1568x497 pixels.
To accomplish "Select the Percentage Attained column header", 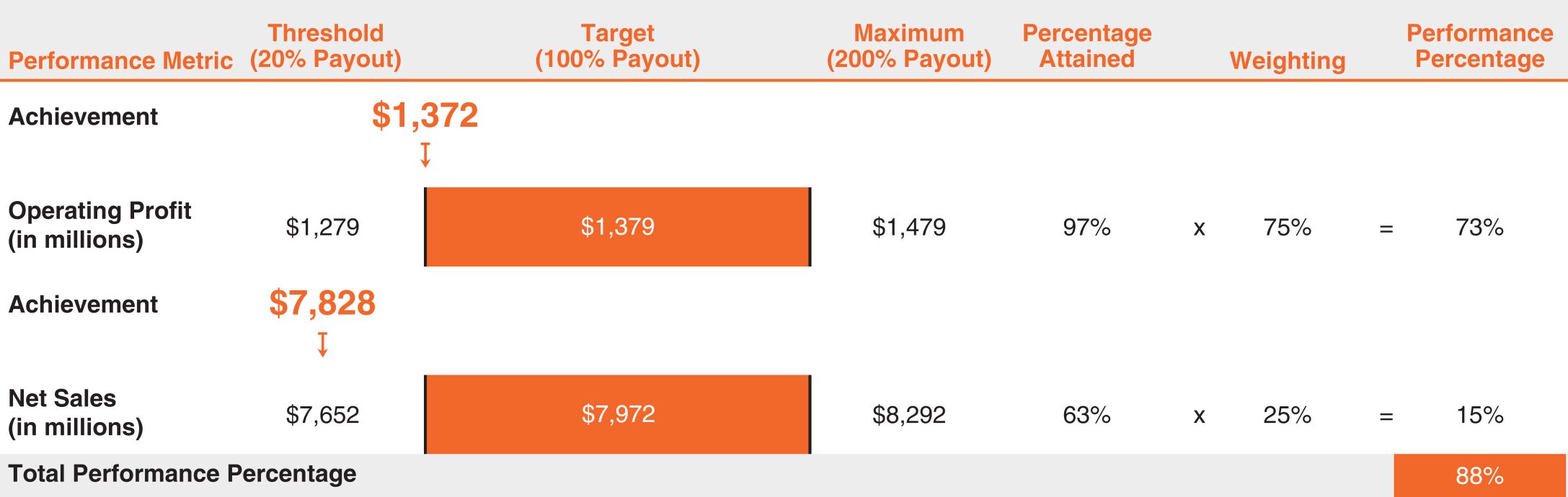I will (1087, 46).
